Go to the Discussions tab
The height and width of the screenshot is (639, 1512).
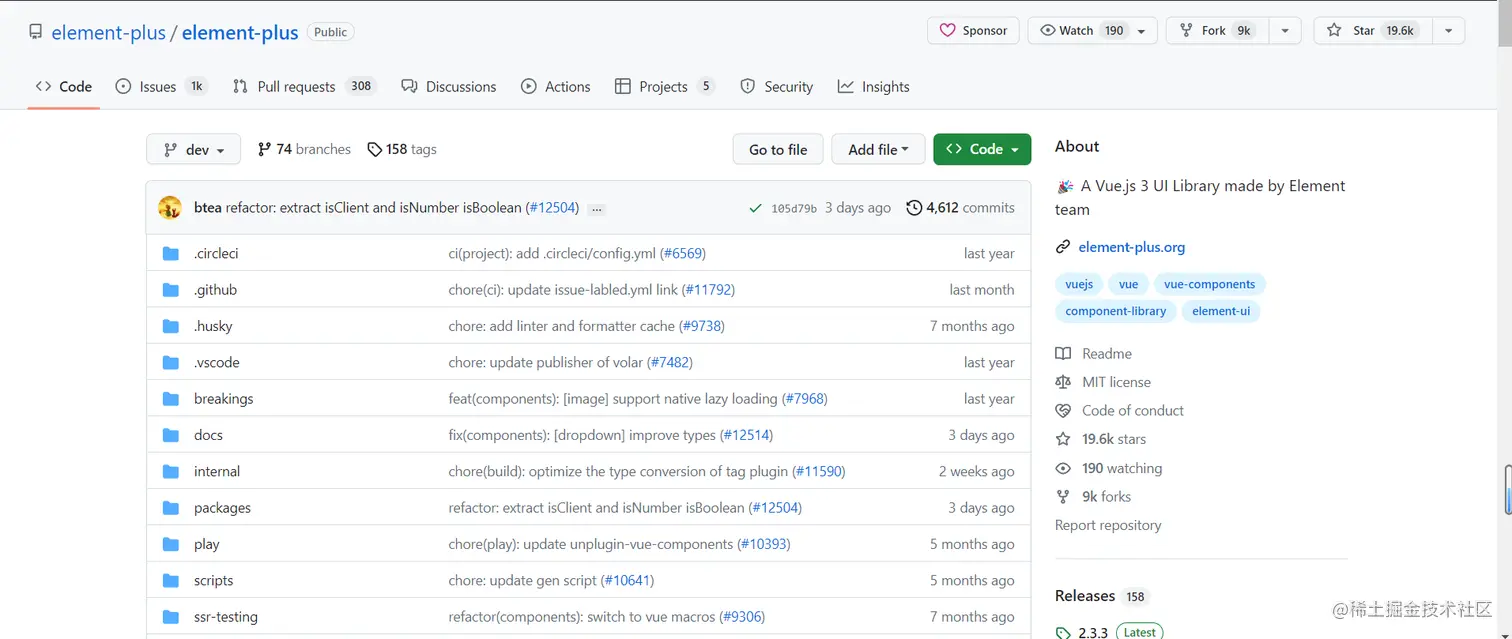[x=449, y=87]
